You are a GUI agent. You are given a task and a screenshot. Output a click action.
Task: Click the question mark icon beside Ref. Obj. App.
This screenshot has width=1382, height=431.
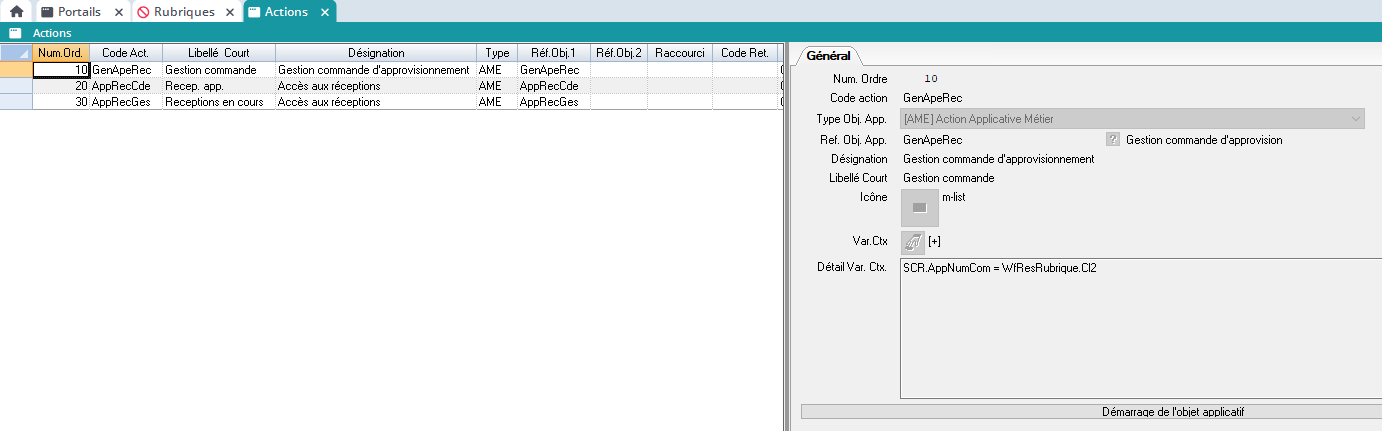pos(1112,140)
